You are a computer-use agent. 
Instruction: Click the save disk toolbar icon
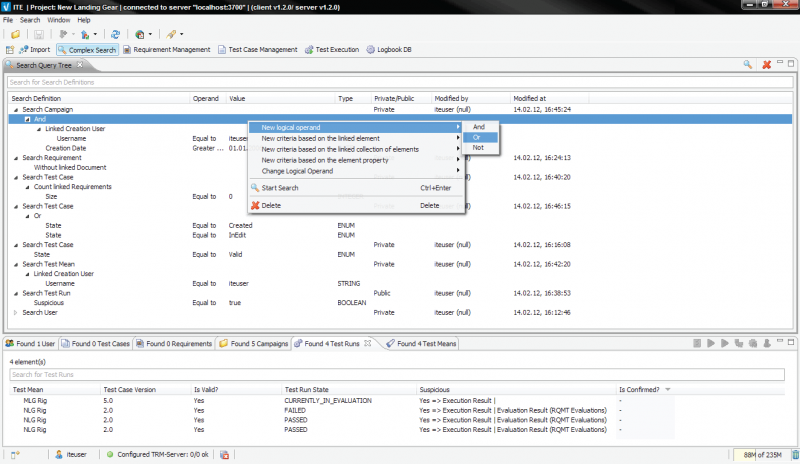(37, 34)
